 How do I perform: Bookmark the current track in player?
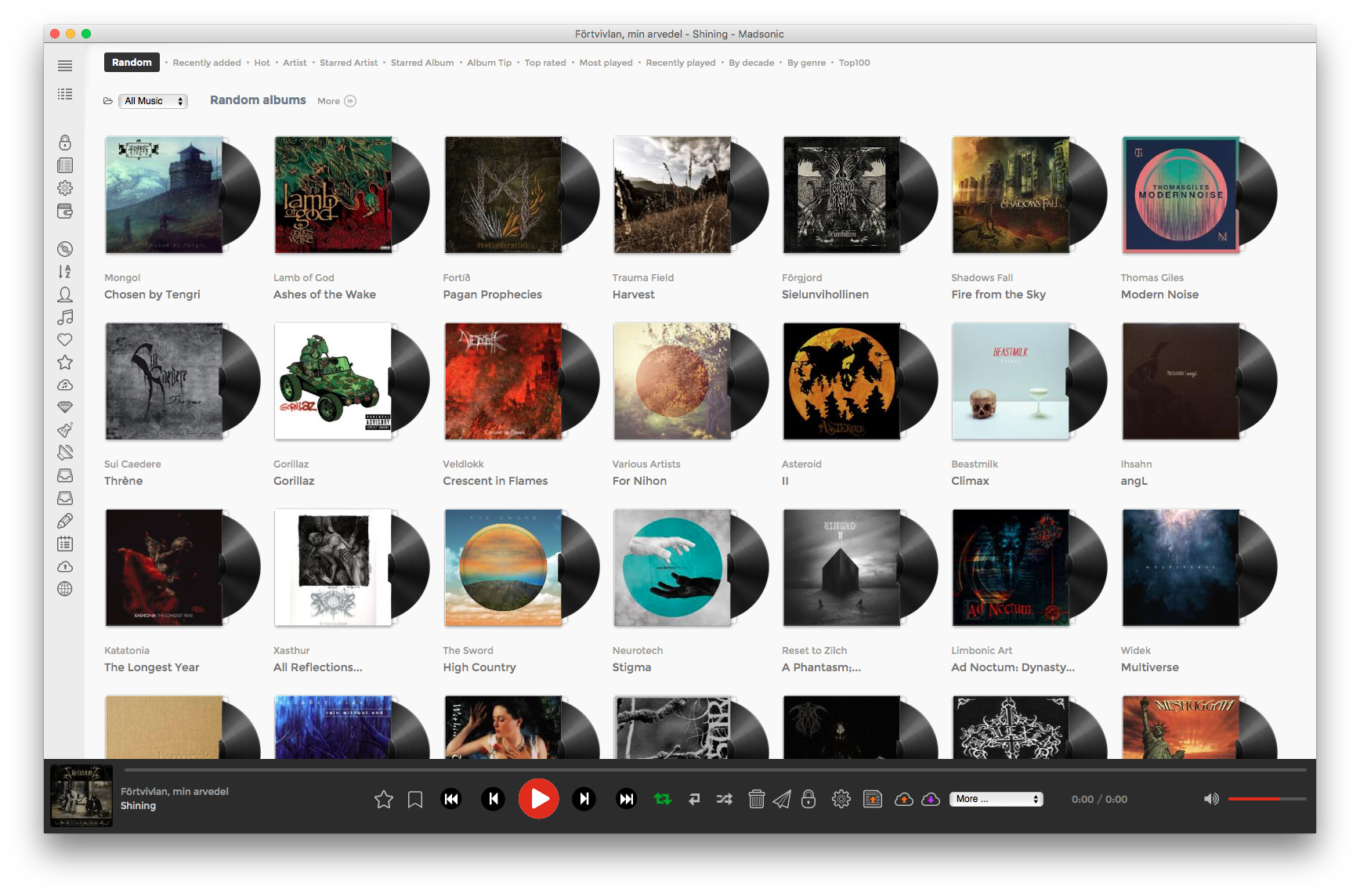point(415,800)
